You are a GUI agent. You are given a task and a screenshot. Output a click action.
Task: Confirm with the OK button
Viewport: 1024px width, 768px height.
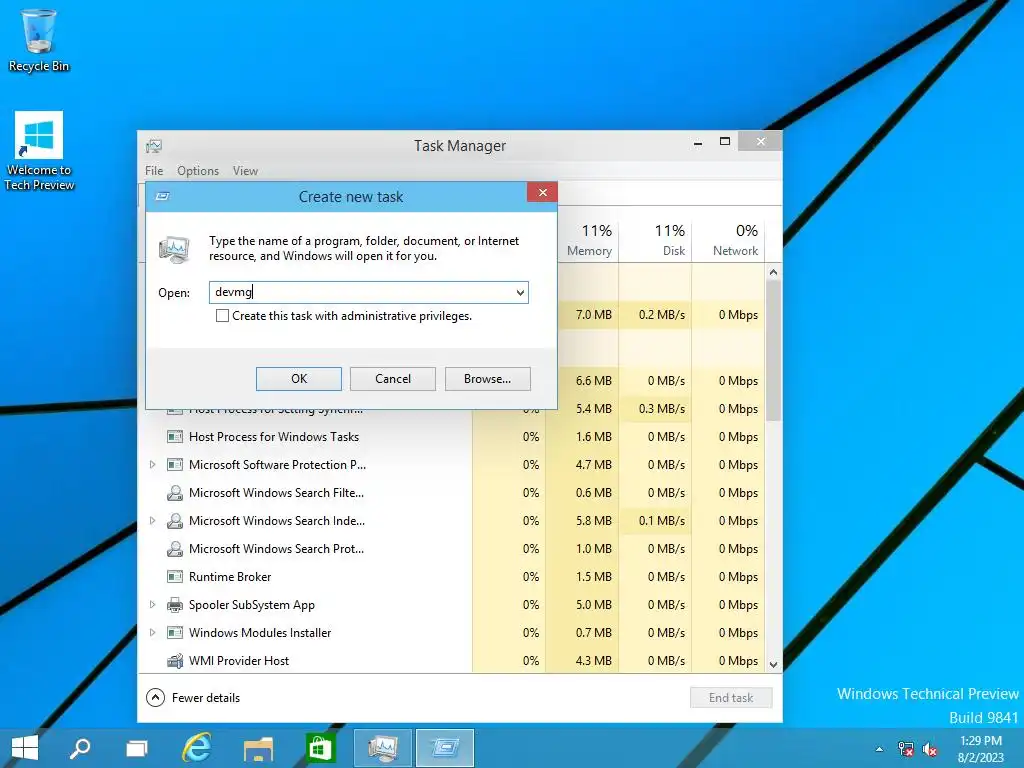click(298, 379)
